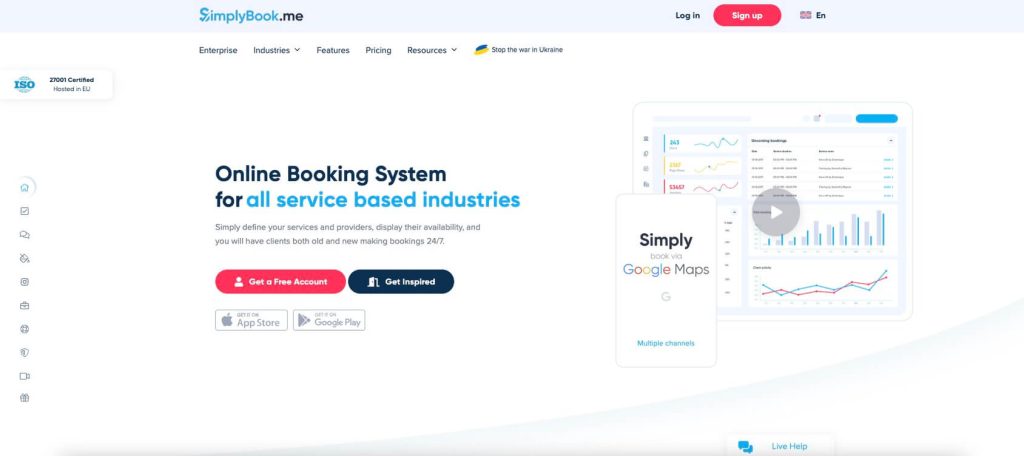Screen dimensions: 1024x456
Task: Click the 27001 Certified text
Action: coord(72,80)
